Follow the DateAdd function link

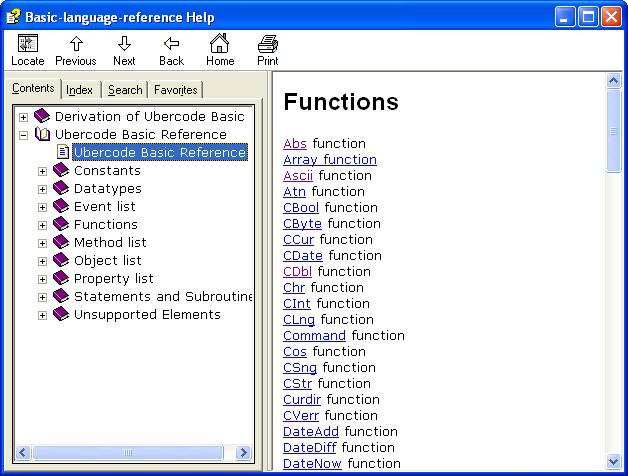(x=311, y=432)
